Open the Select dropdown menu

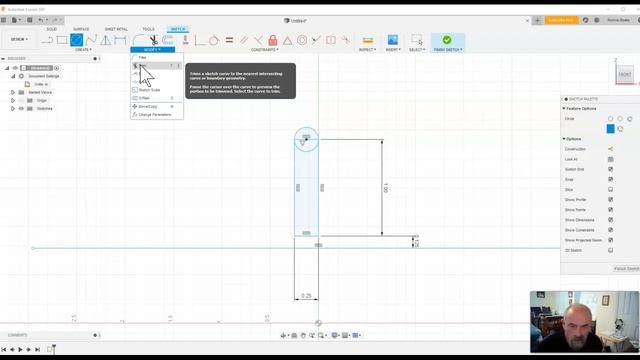(x=417, y=50)
